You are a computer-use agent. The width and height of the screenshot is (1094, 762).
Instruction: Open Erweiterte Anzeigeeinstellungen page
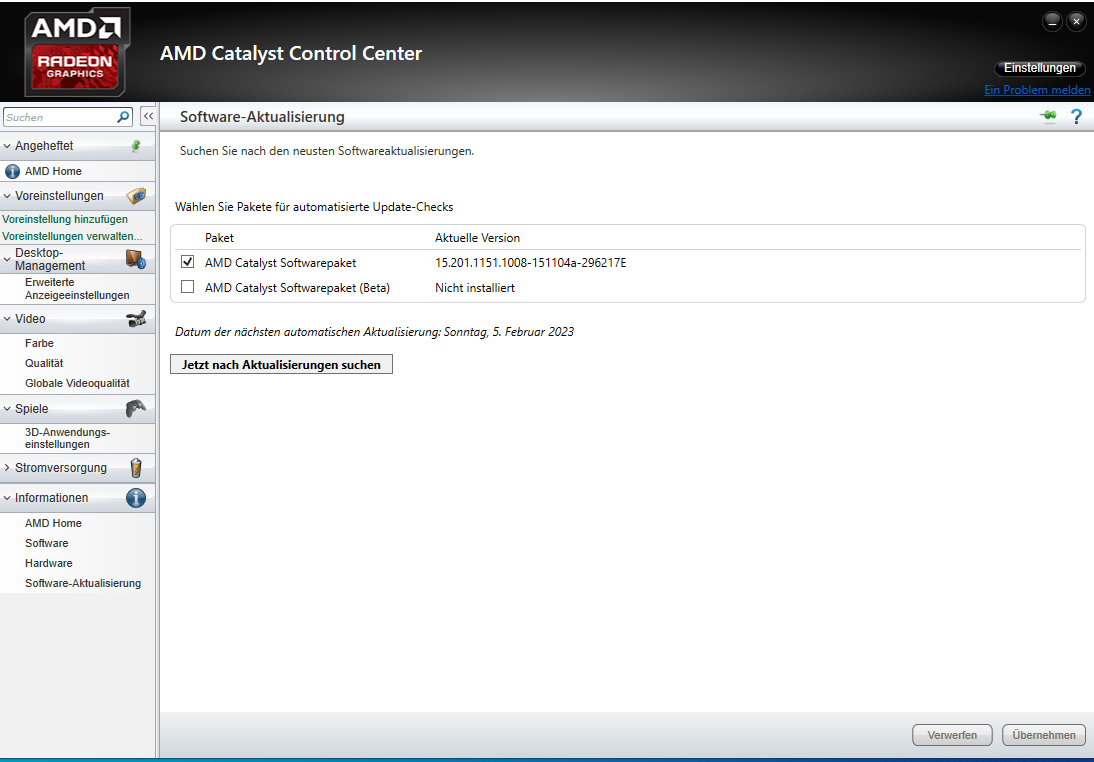point(77,289)
